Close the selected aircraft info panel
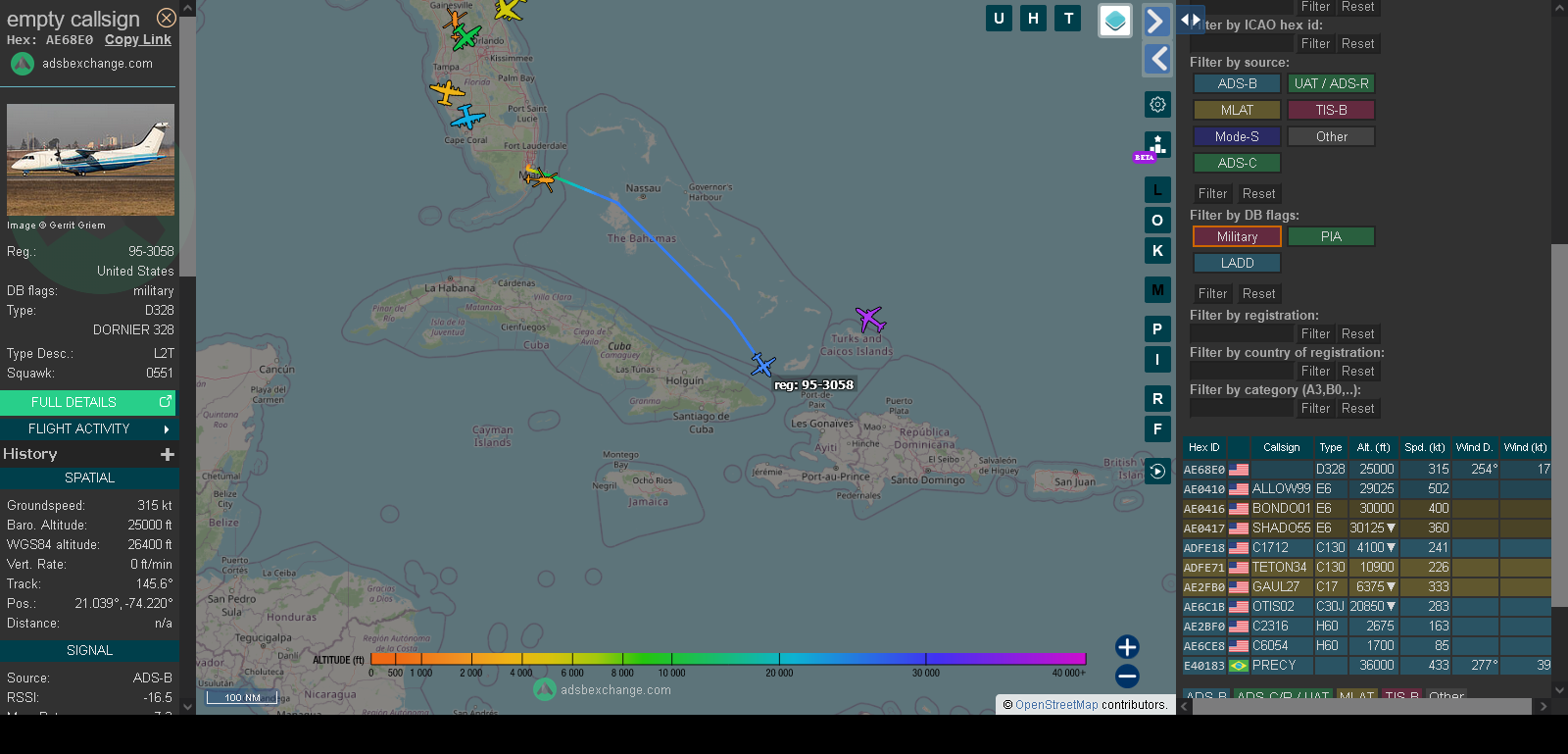This screenshot has height=754, width=1568. [167, 18]
